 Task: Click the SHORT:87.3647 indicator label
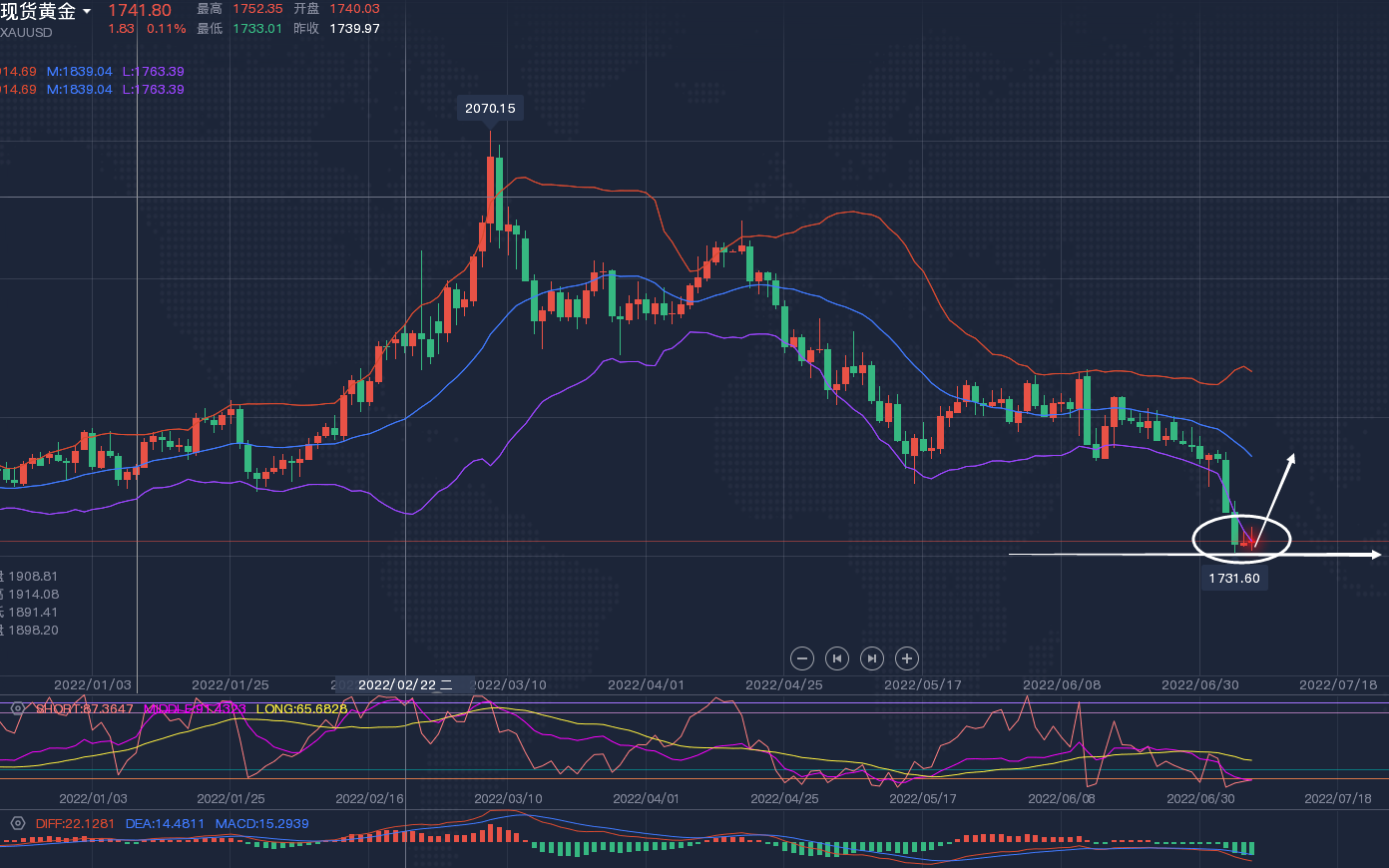(85, 708)
